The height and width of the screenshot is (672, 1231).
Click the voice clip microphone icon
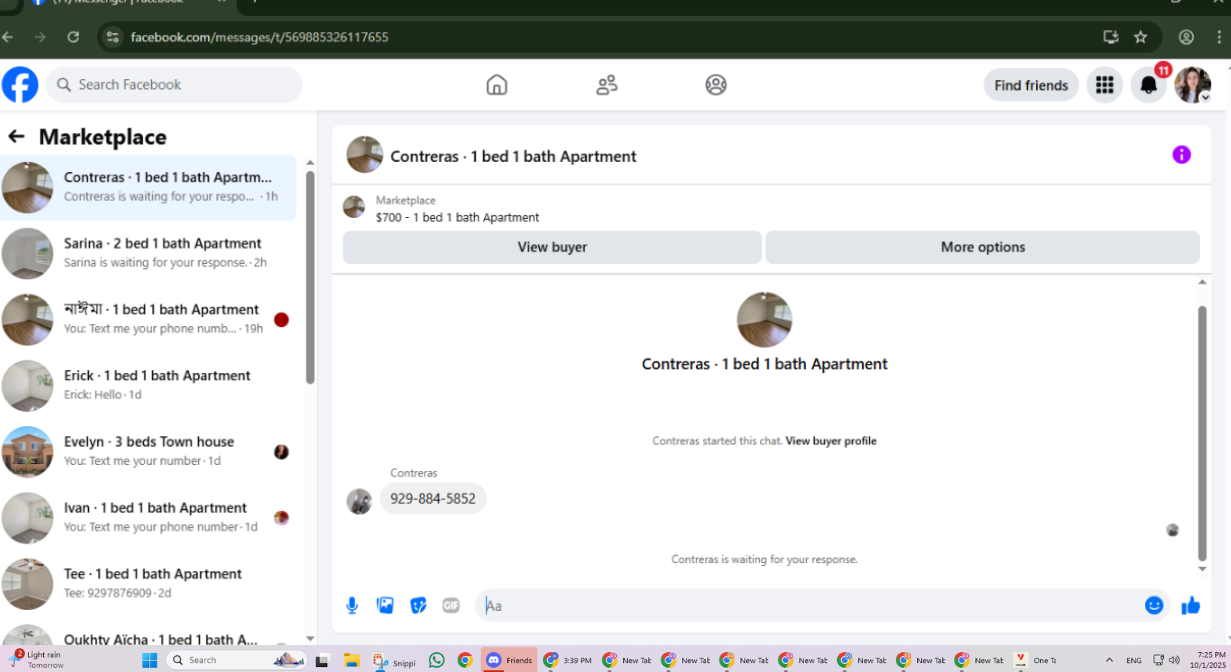[x=352, y=605]
